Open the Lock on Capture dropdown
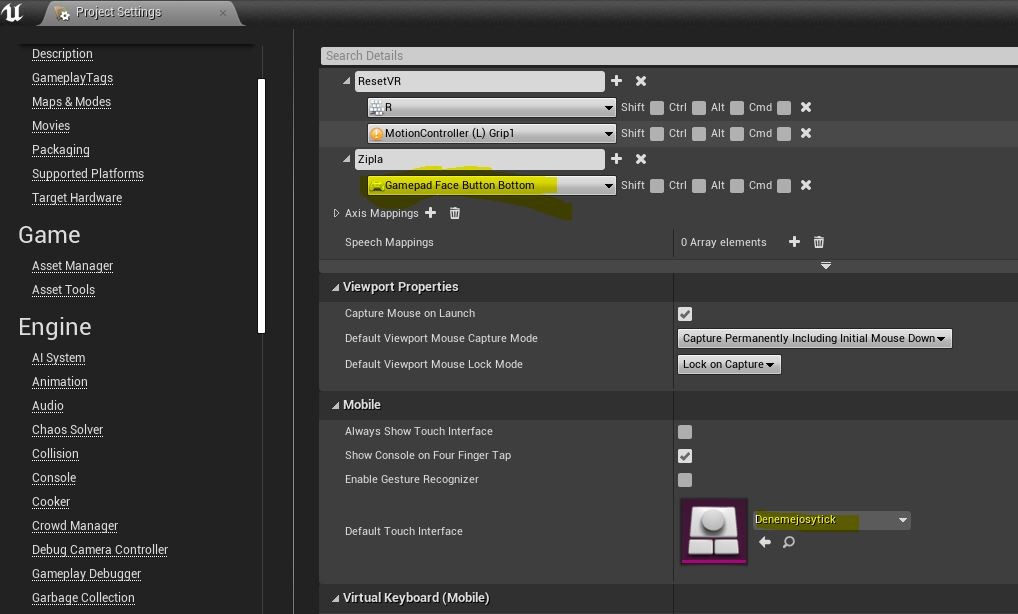The image size is (1018, 614). tap(729, 364)
